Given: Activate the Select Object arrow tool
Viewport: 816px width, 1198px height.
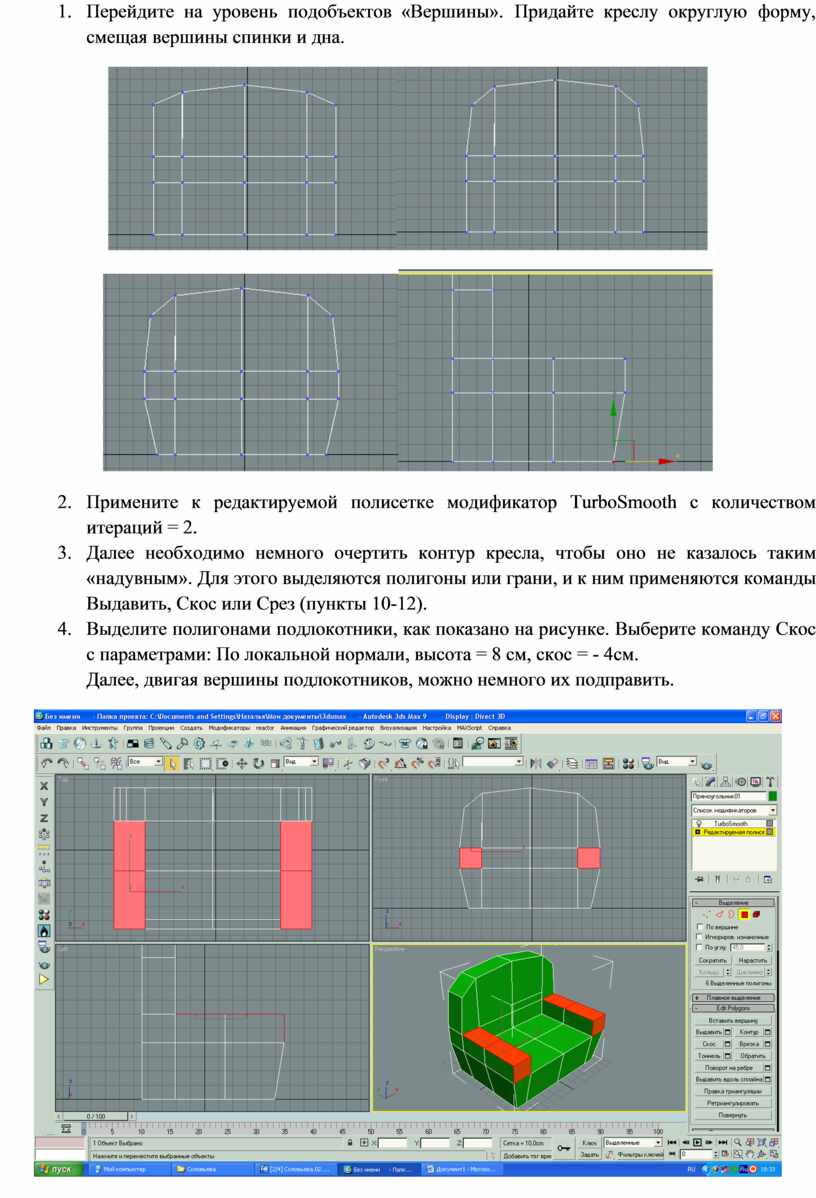Looking at the screenshot, I should 173,763.
